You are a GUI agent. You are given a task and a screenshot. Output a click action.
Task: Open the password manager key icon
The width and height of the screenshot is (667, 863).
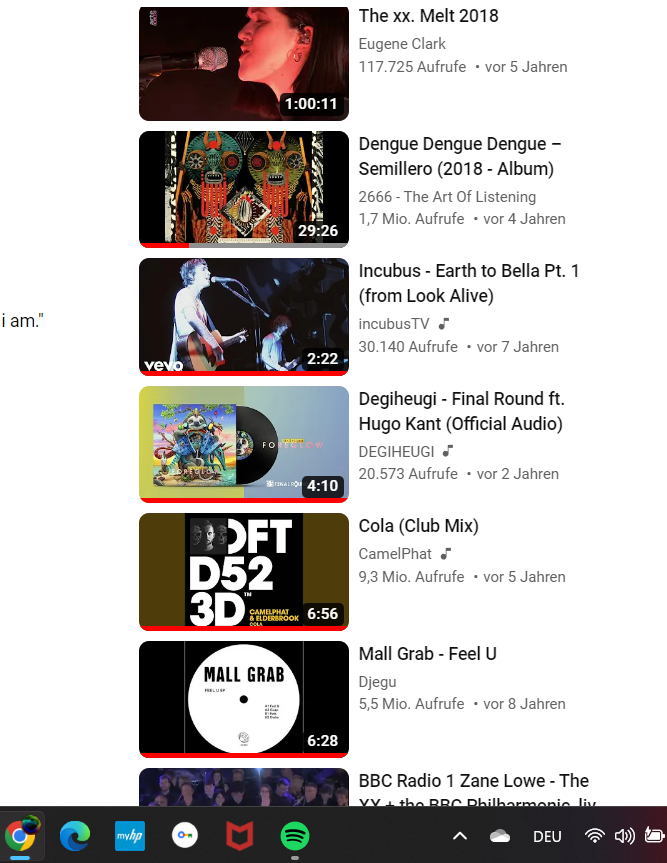pyautogui.click(x=185, y=835)
